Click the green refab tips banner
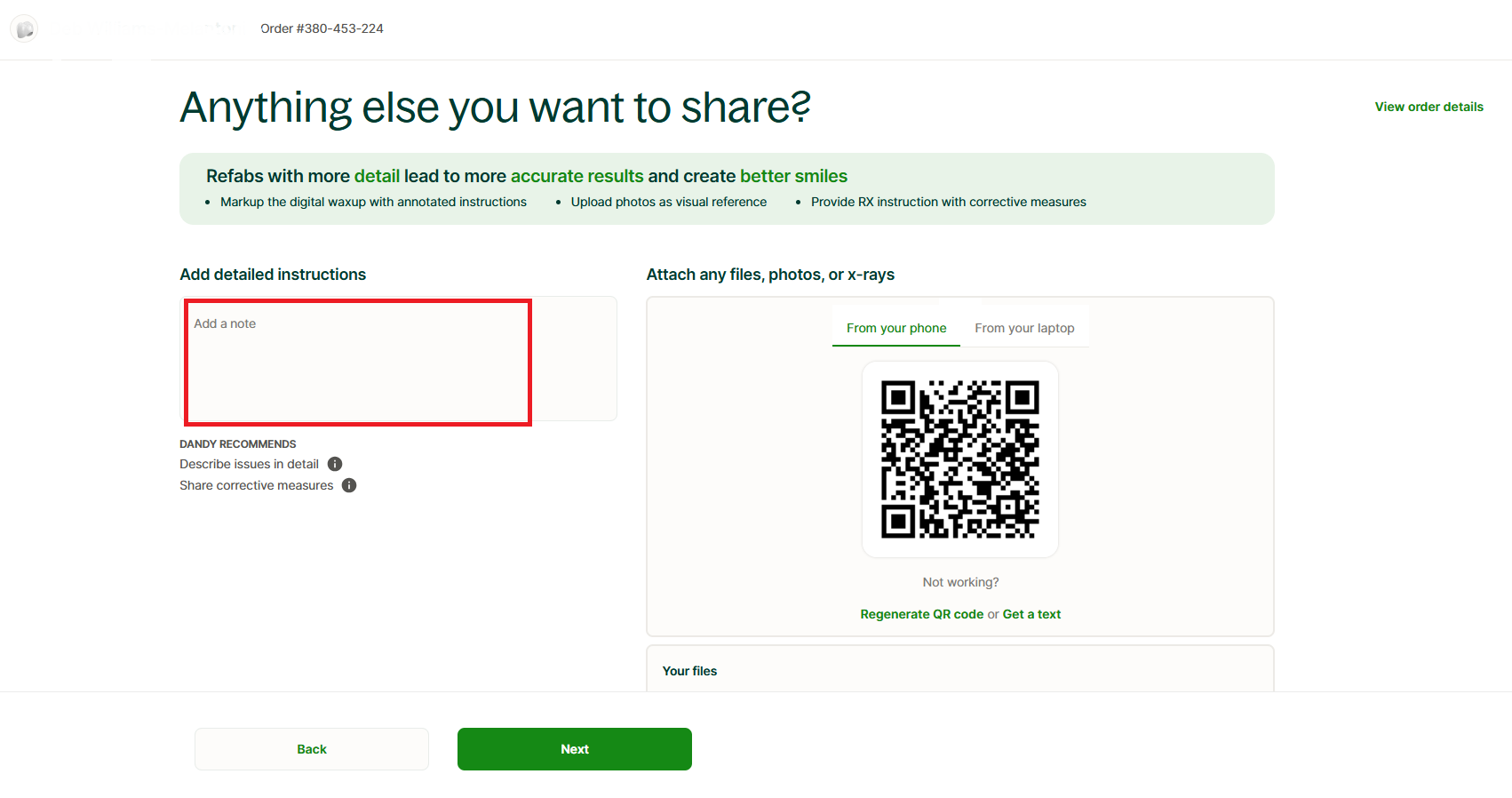1512x798 pixels. tap(726, 188)
